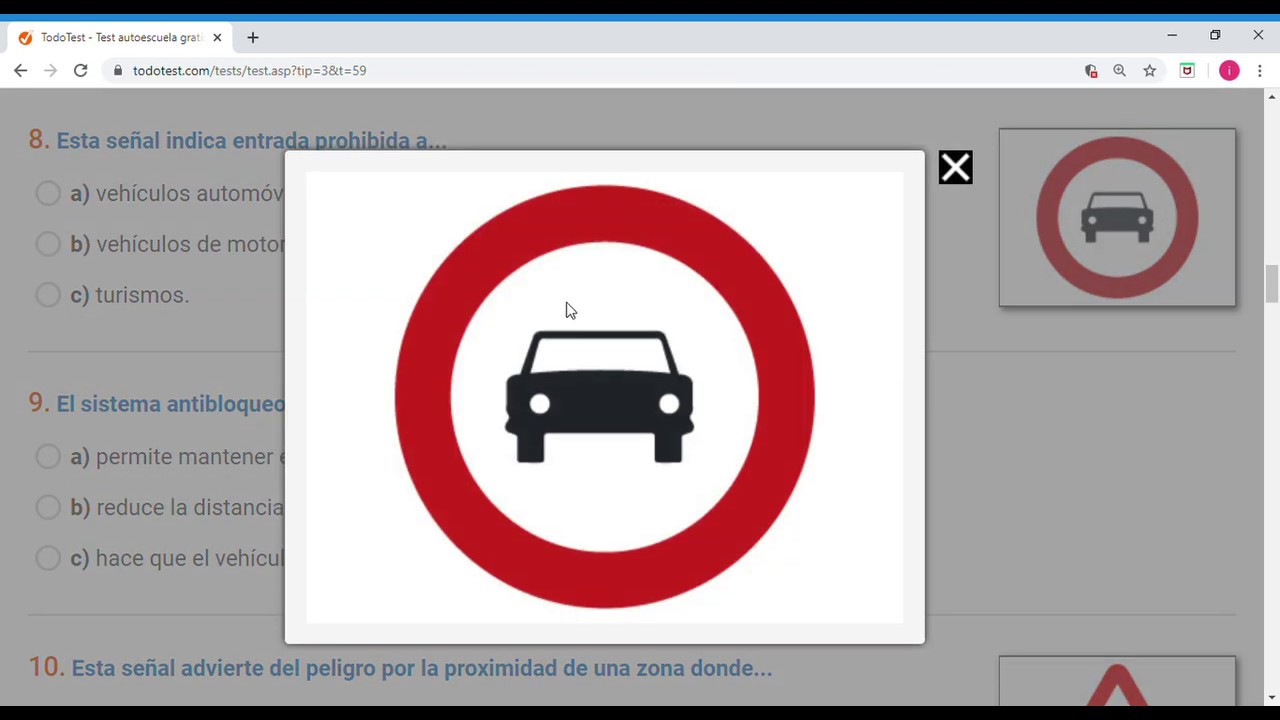View site security lock info
The height and width of the screenshot is (720, 1280).
118,71
